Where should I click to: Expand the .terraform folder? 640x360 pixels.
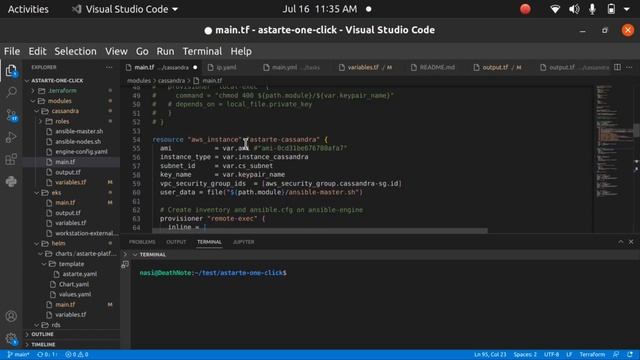62,91
